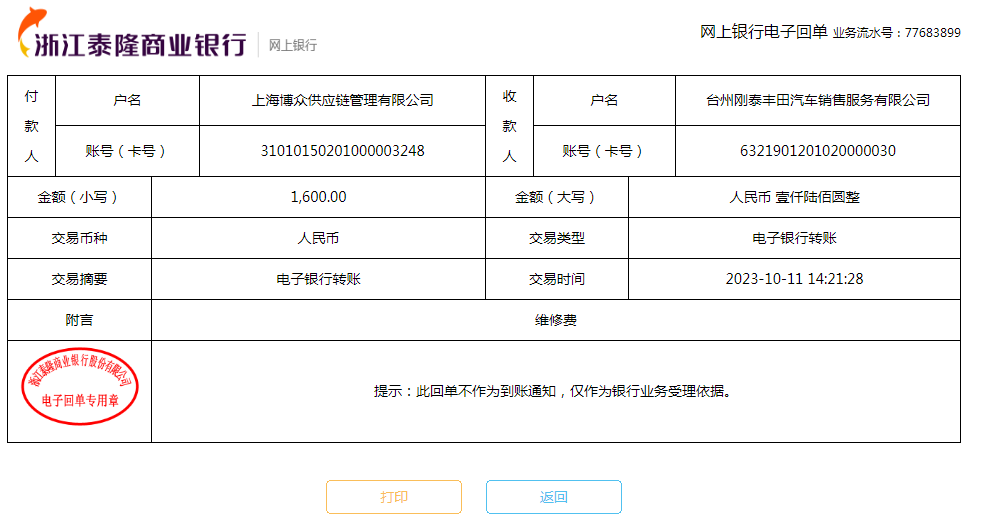Click the 网上银行电子回单 title

click(x=763, y=32)
